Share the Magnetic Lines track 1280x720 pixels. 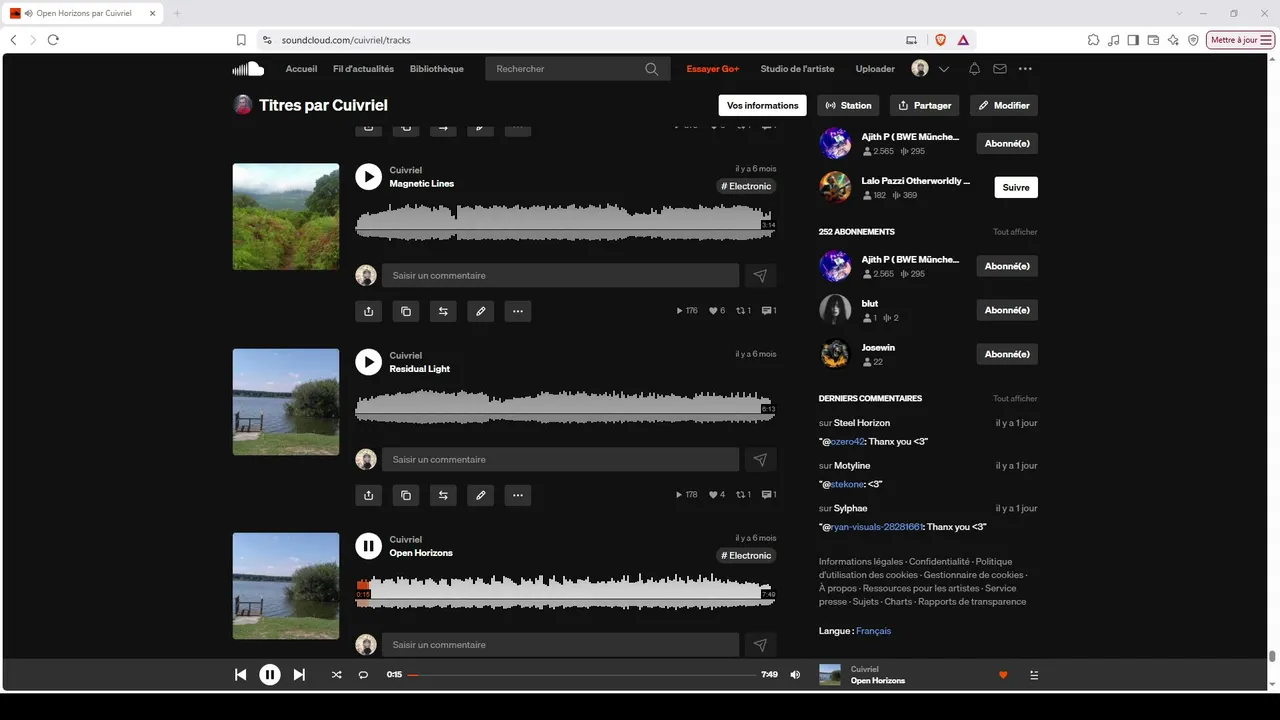click(368, 311)
